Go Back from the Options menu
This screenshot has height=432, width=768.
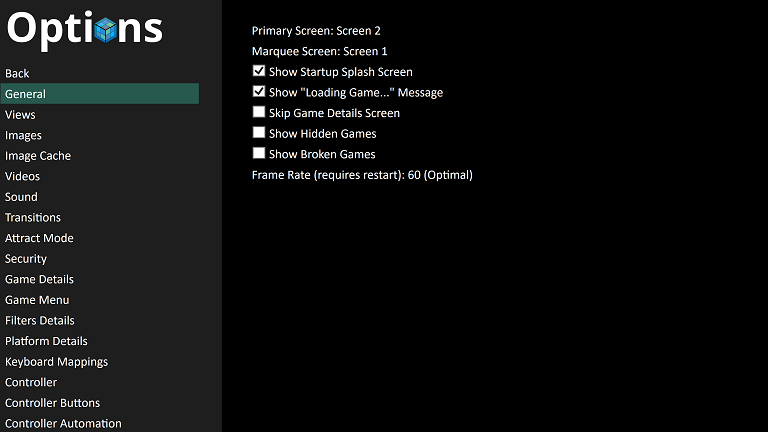17,73
